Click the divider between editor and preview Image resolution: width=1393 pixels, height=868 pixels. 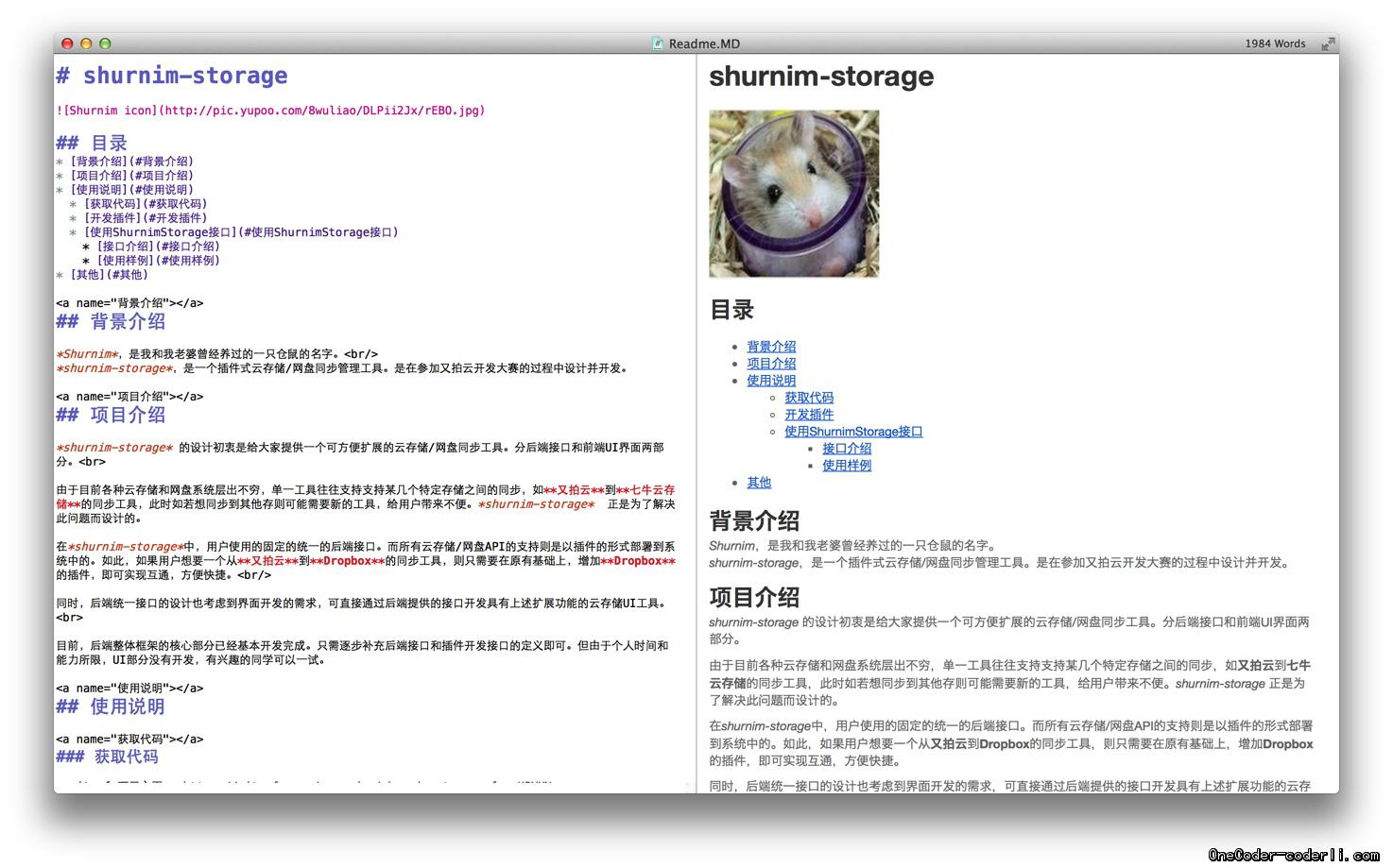pyautogui.click(x=696, y=425)
